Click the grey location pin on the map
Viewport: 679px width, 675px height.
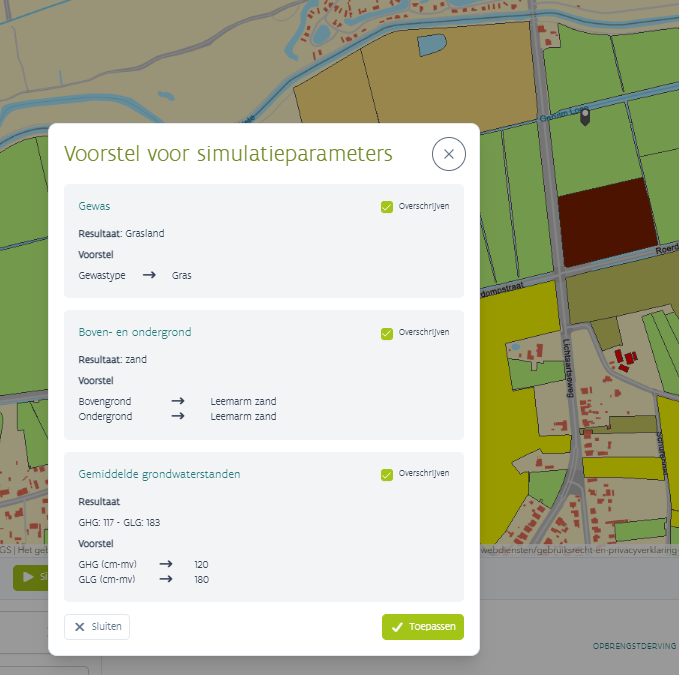[x=585, y=117]
